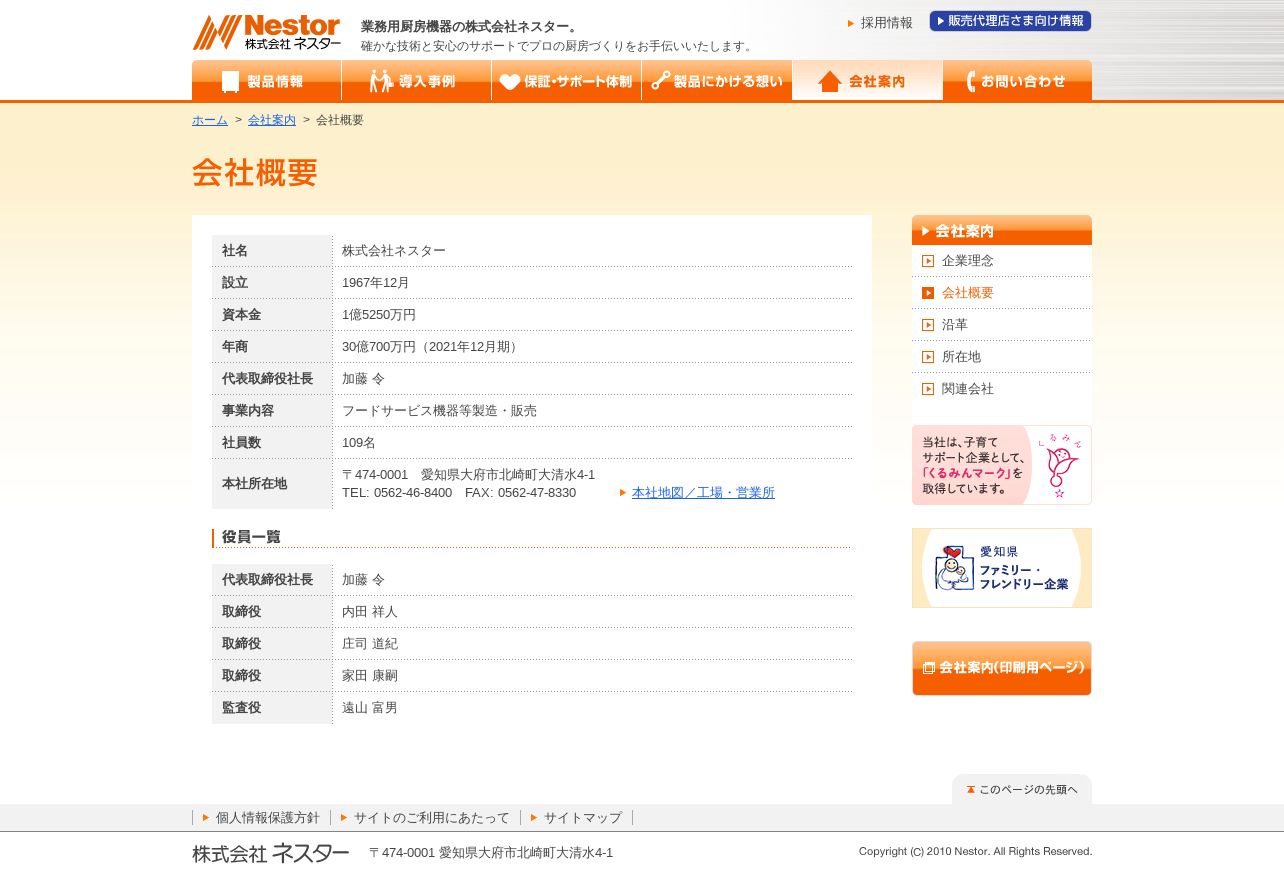Viewport: 1284px width, 879px height.
Task: Click the arrow icon beside 関連会社
Action: click(928, 389)
